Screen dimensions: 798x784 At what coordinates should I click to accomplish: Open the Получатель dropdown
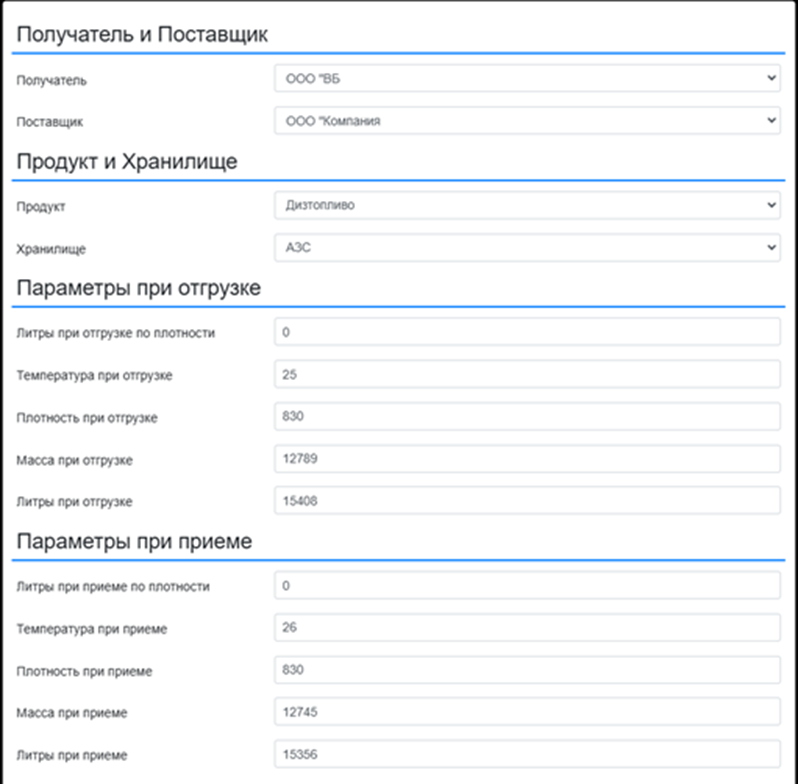click(x=527, y=78)
